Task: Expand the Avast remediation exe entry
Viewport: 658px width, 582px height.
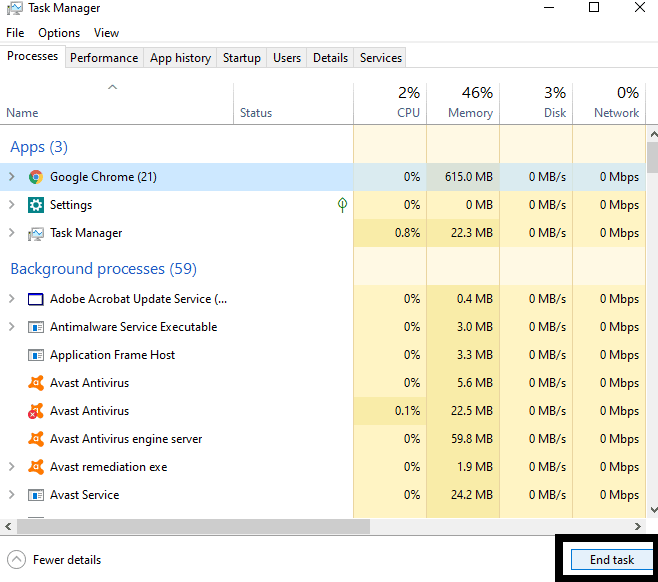Action: coord(12,467)
